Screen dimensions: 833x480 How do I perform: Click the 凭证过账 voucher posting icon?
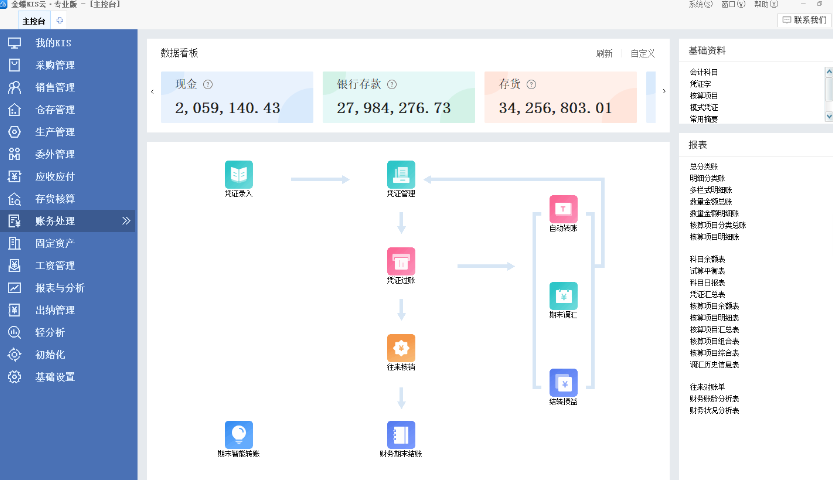[401, 261]
